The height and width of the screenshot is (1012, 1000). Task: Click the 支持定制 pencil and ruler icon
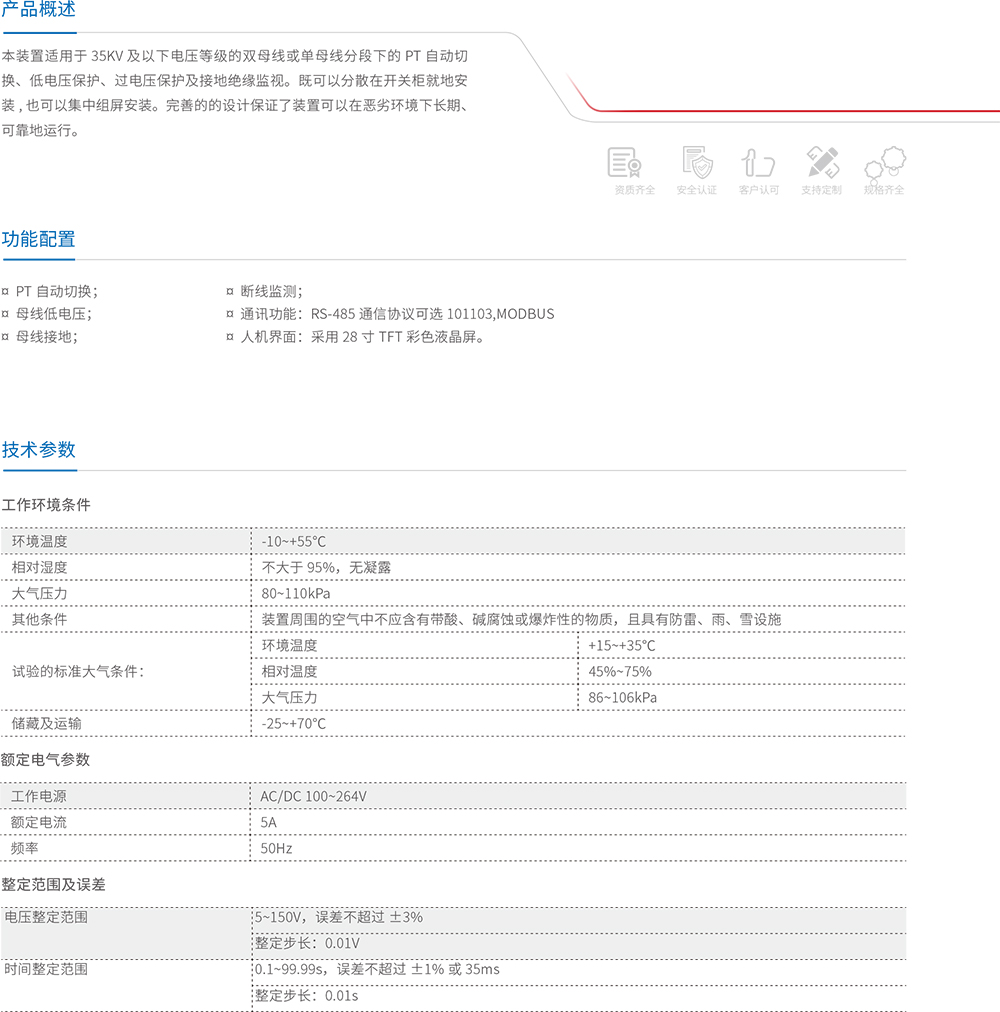822,162
